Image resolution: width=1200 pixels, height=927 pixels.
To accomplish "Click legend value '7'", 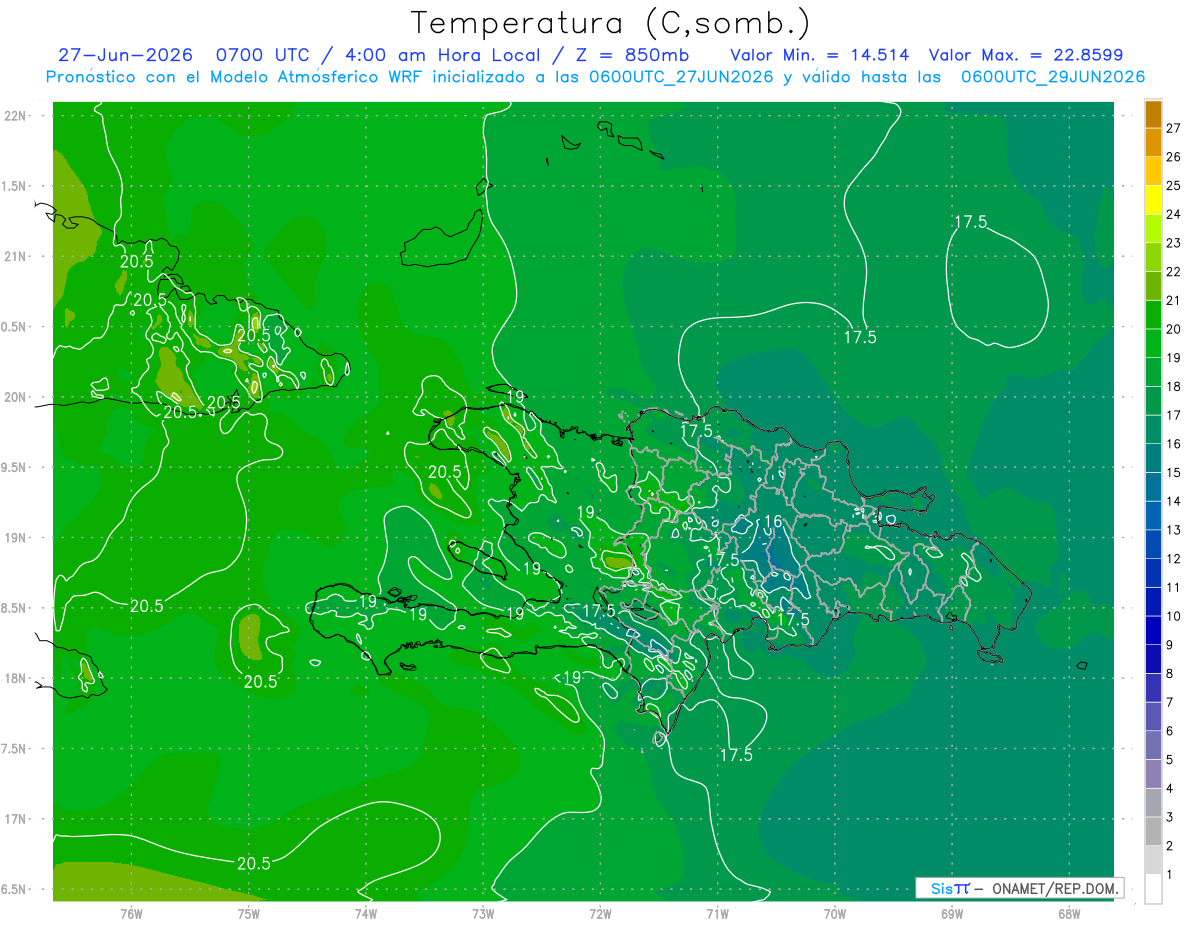I will pyautogui.click(x=1170, y=702).
